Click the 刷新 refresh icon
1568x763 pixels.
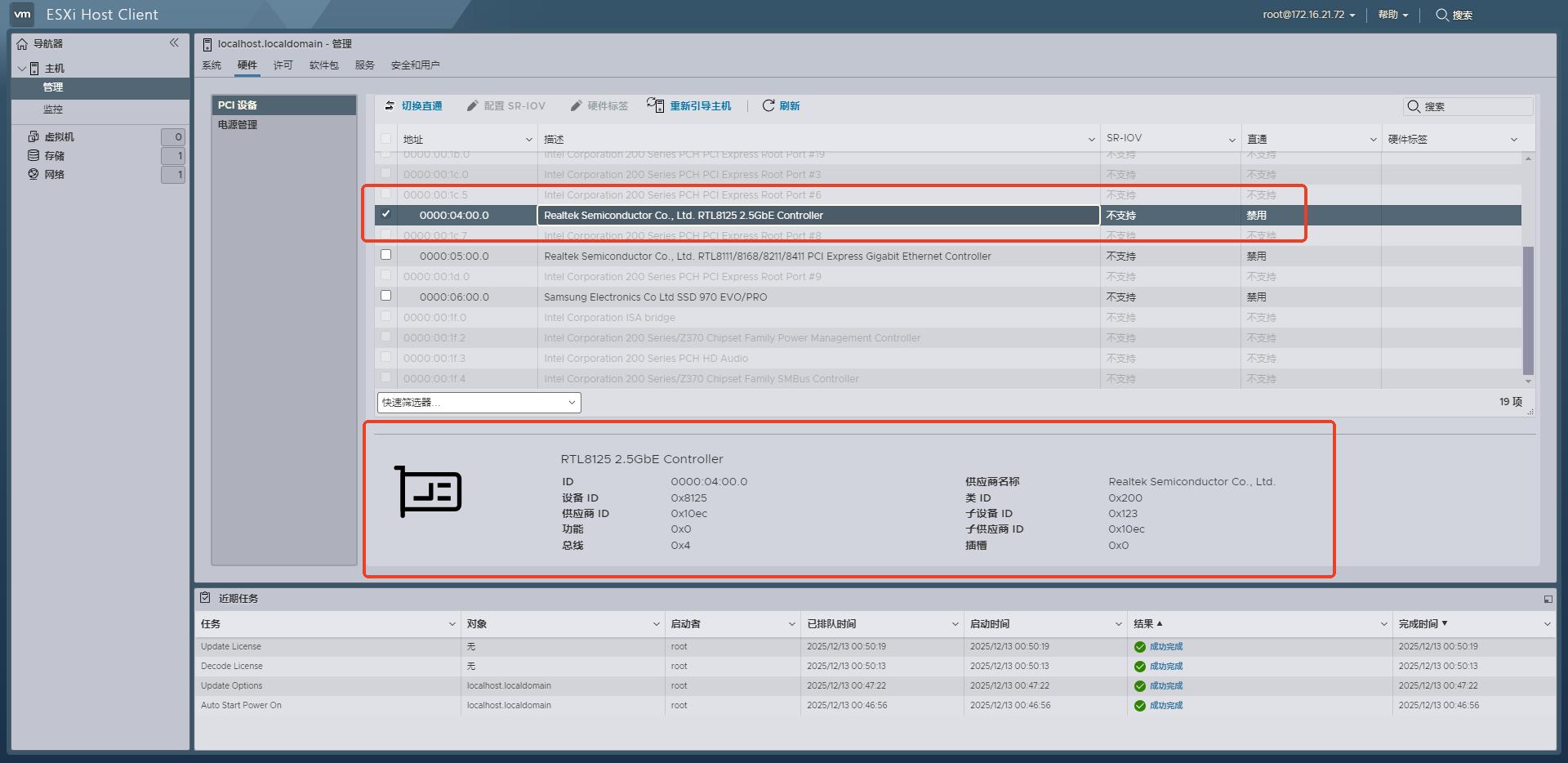point(768,105)
